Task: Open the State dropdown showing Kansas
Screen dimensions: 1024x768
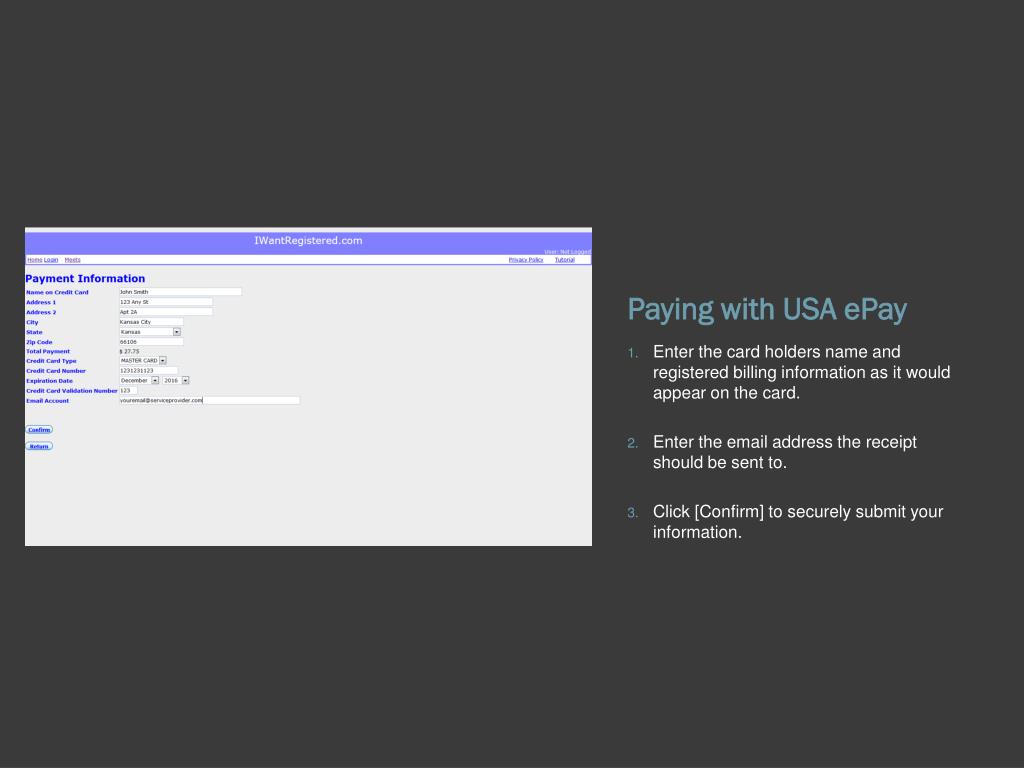Action: [150, 332]
